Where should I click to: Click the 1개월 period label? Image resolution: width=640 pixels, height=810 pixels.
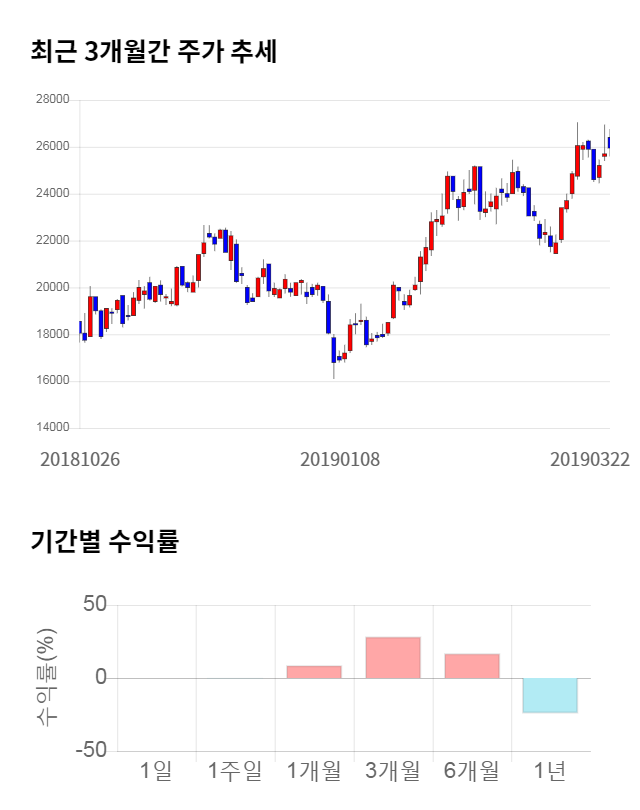314,770
